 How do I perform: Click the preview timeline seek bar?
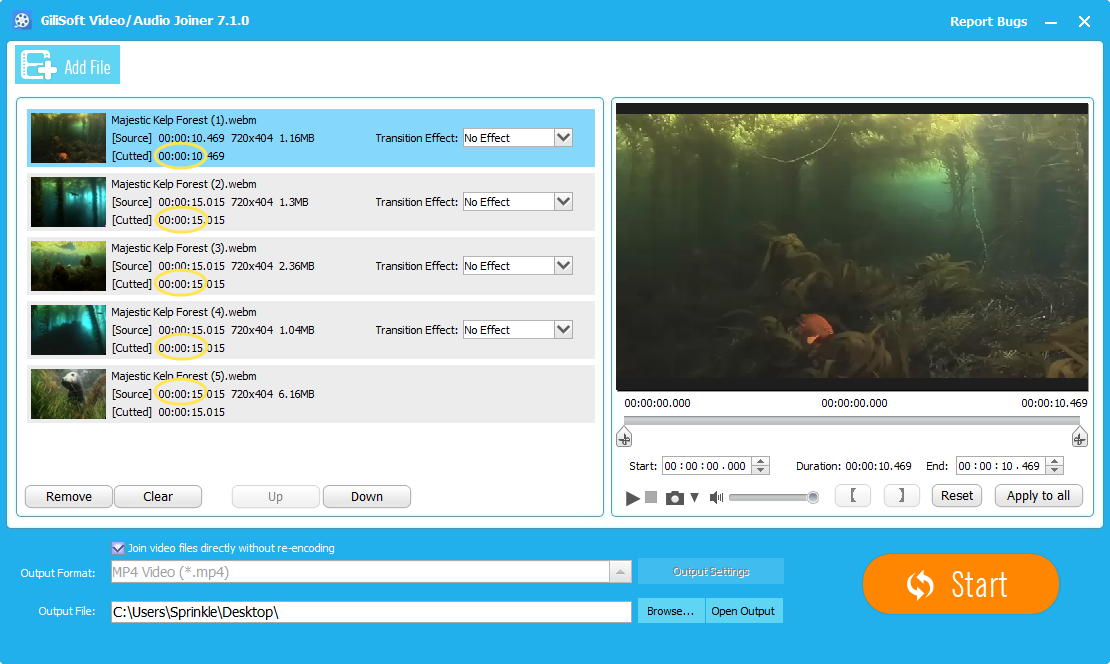(852, 420)
